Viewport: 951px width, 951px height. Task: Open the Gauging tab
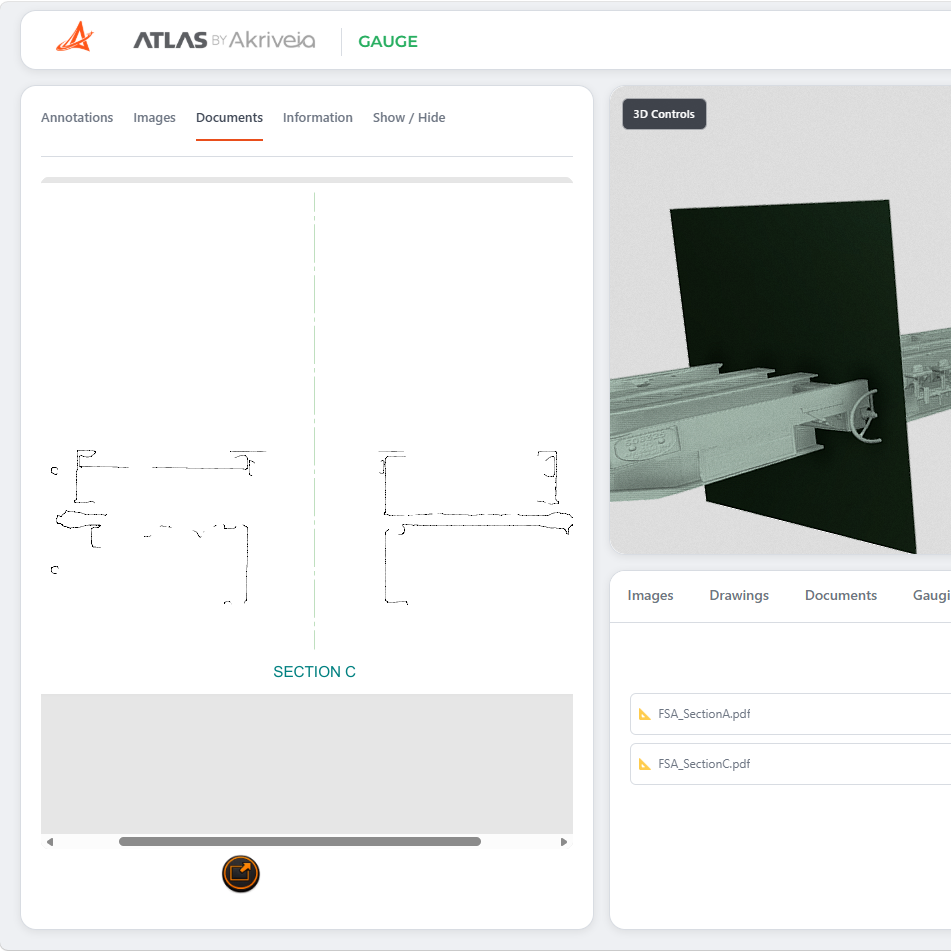click(932, 596)
